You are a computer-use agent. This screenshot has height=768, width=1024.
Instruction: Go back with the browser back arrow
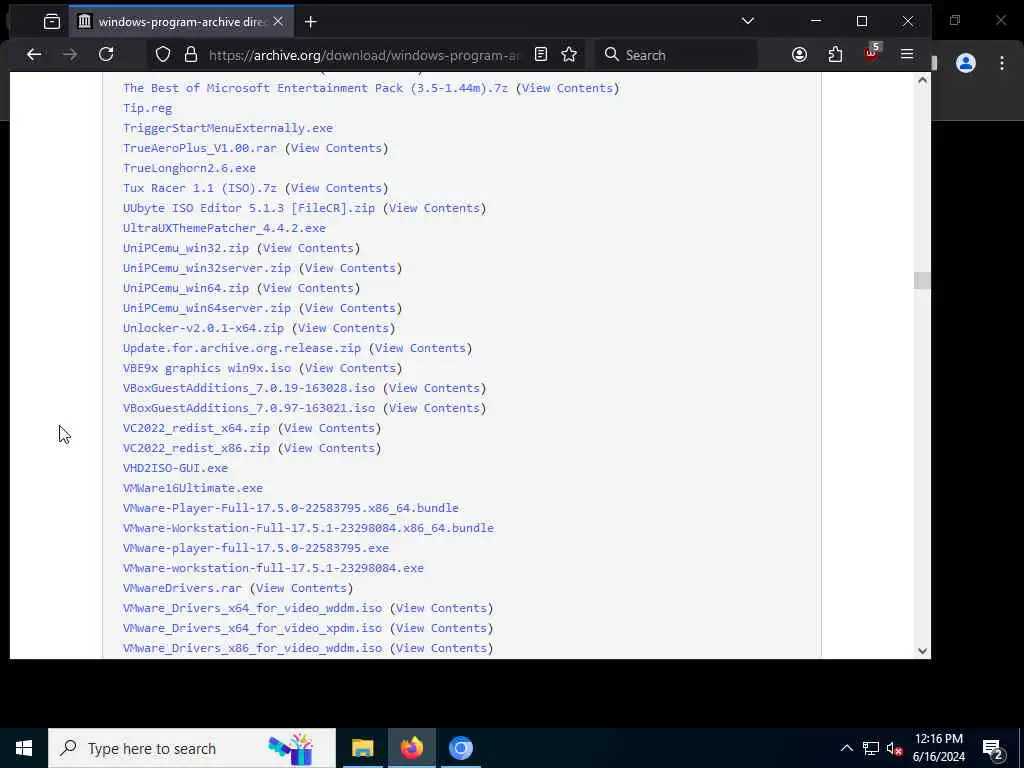[x=34, y=55]
